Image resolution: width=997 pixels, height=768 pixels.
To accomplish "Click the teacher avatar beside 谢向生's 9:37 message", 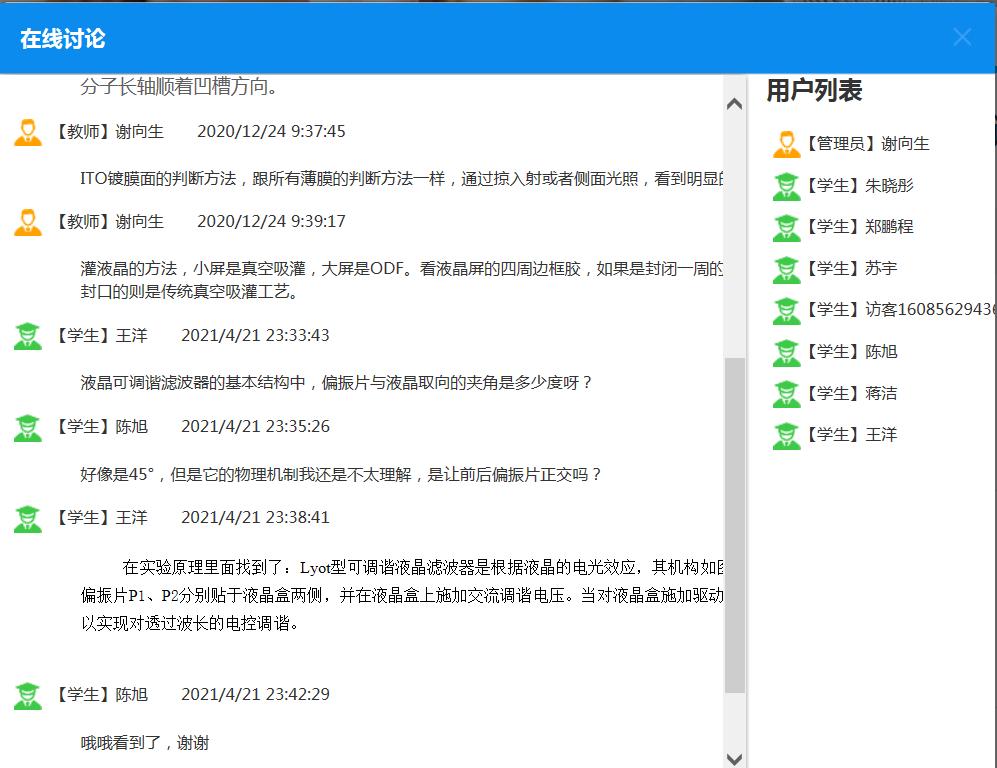I will coord(27,130).
